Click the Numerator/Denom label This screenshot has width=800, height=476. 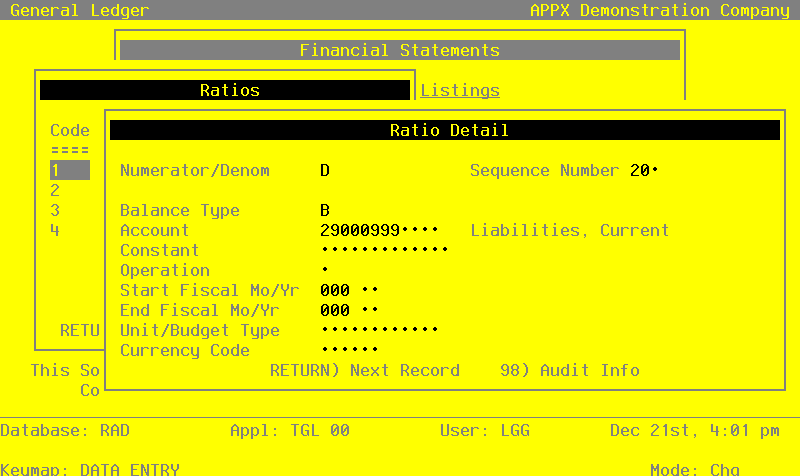coord(194,170)
